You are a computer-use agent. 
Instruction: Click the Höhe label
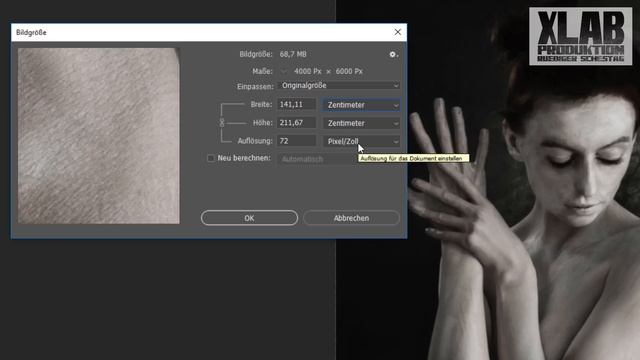tap(262, 122)
